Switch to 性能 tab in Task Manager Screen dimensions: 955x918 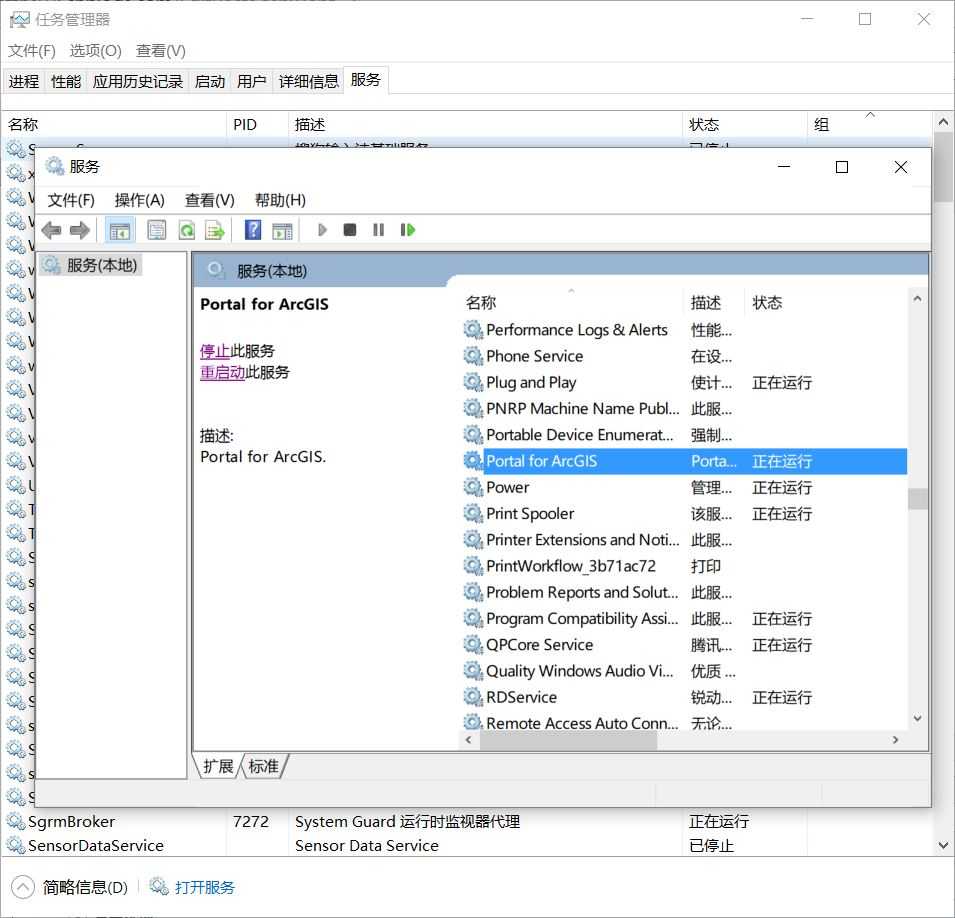point(66,81)
